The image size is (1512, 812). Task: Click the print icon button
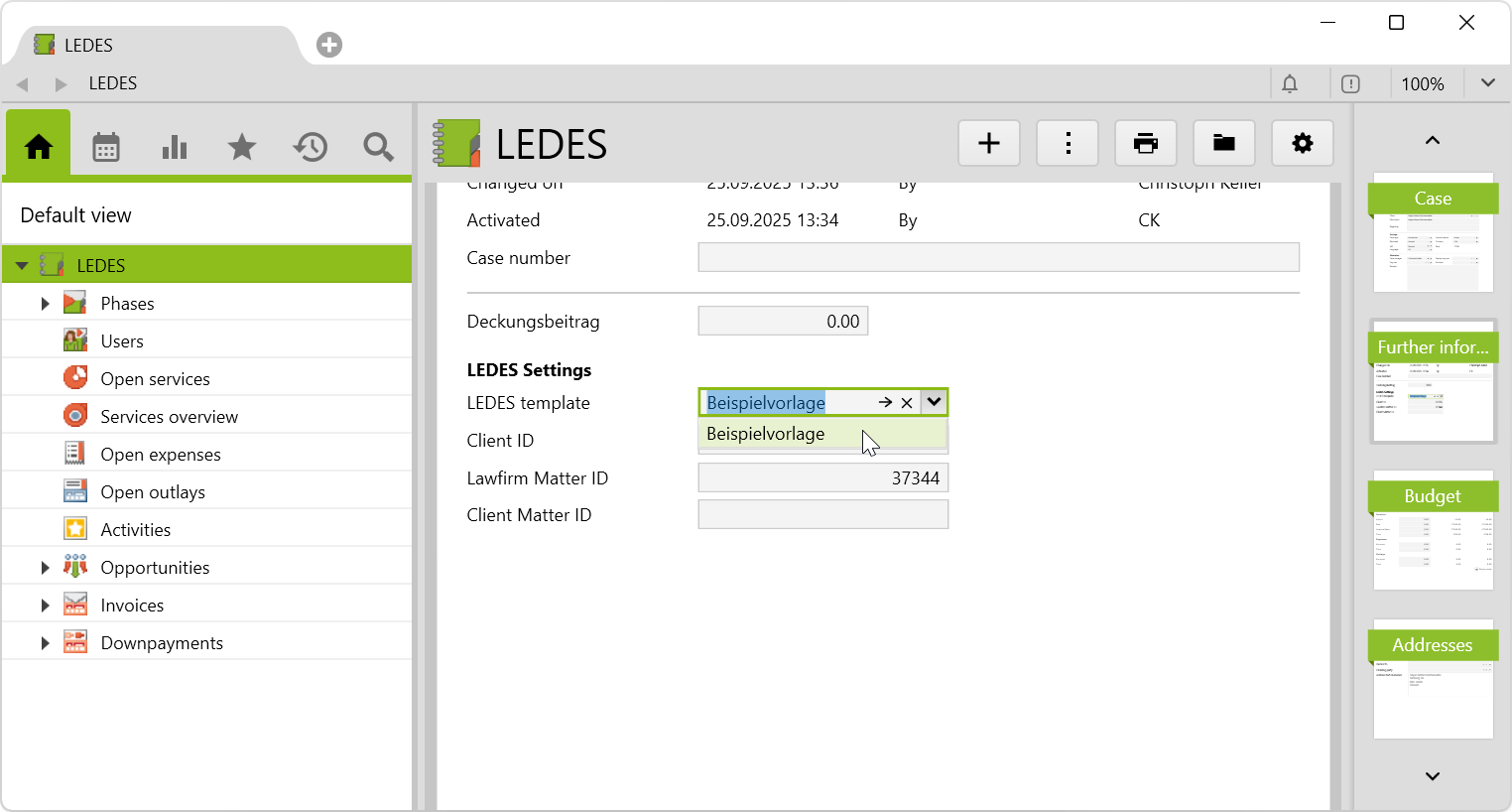point(1146,144)
